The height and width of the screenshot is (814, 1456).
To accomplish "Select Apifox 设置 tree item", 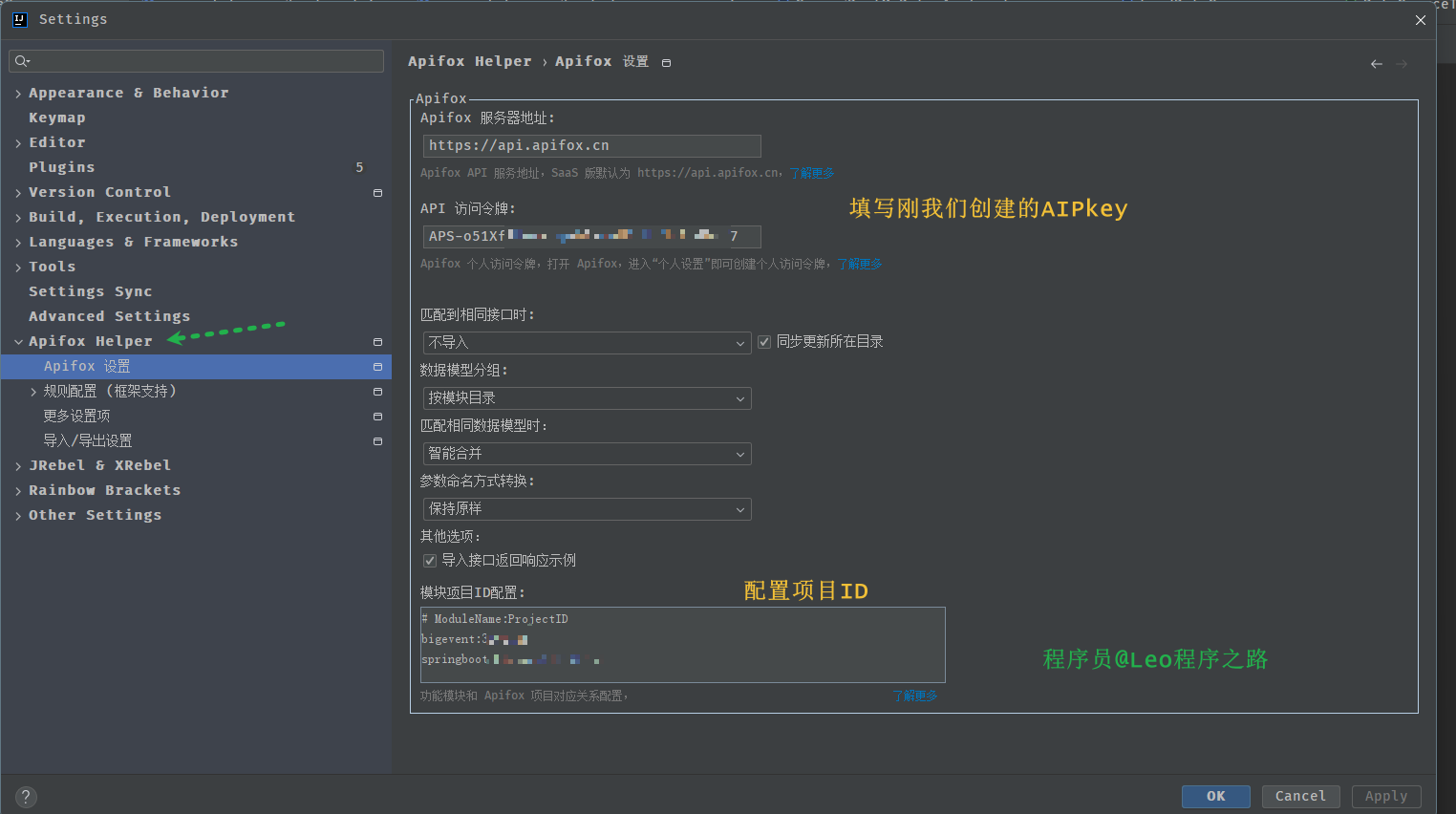I will tap(196, 367).
